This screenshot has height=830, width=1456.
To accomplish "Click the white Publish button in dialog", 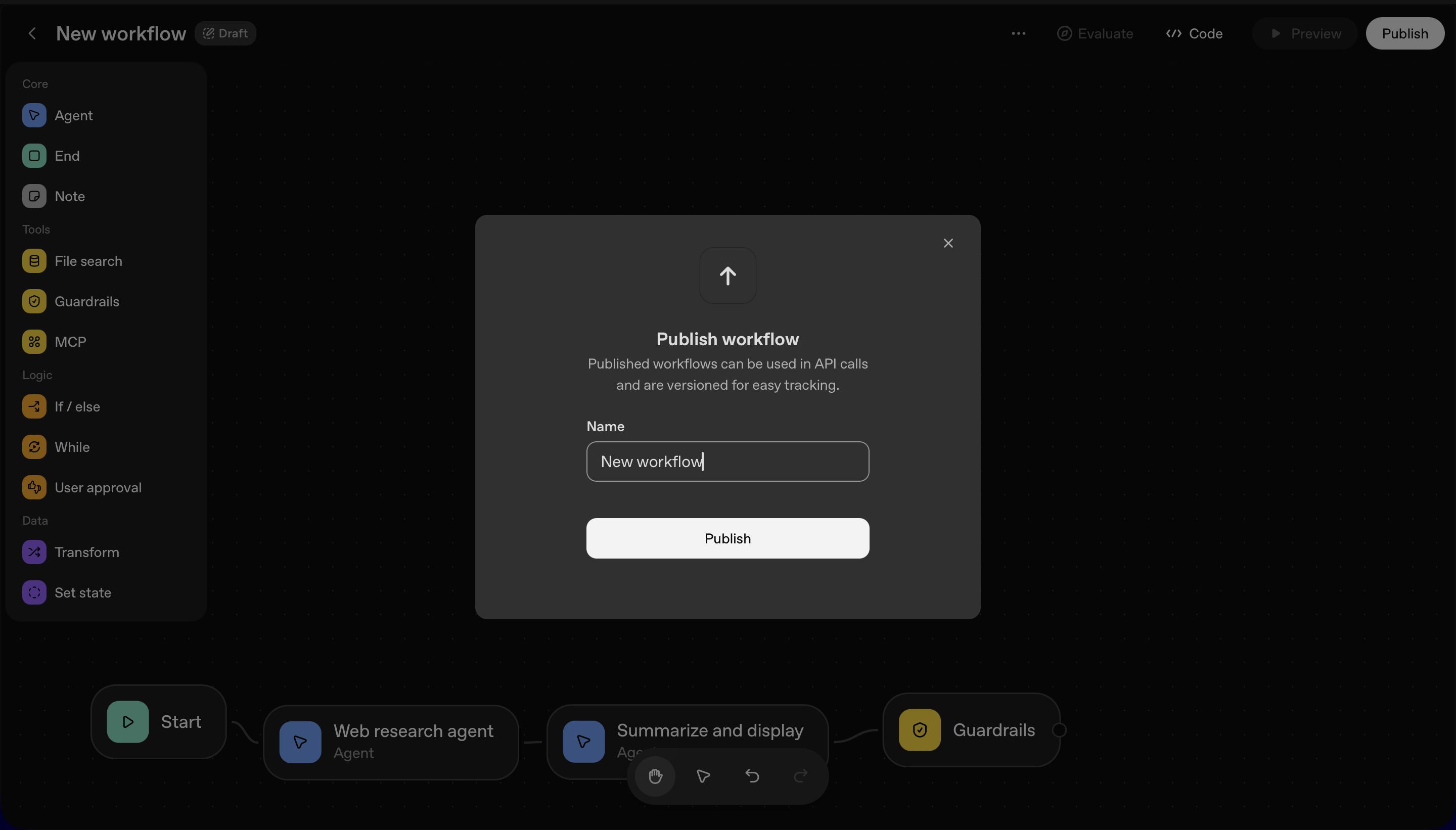I will click(x=727, y=538).
